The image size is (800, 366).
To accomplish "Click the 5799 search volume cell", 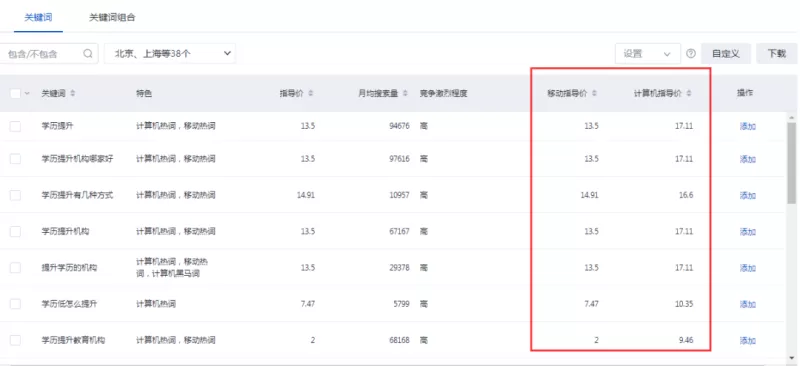I will pos(401,304).
